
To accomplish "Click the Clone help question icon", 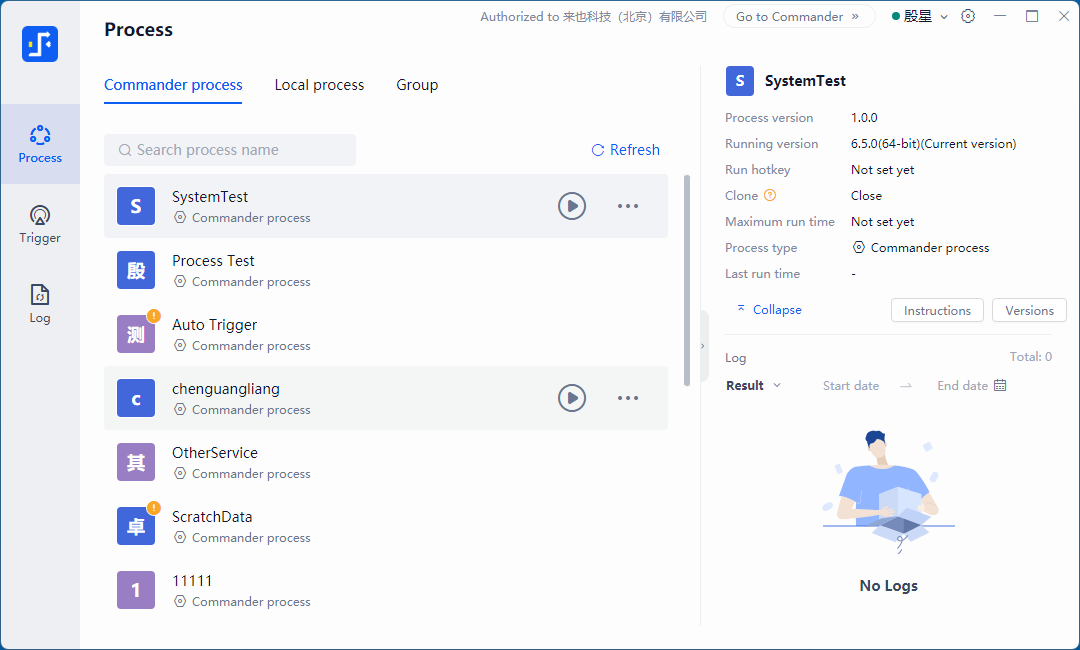I will click(x=770, y=196).
